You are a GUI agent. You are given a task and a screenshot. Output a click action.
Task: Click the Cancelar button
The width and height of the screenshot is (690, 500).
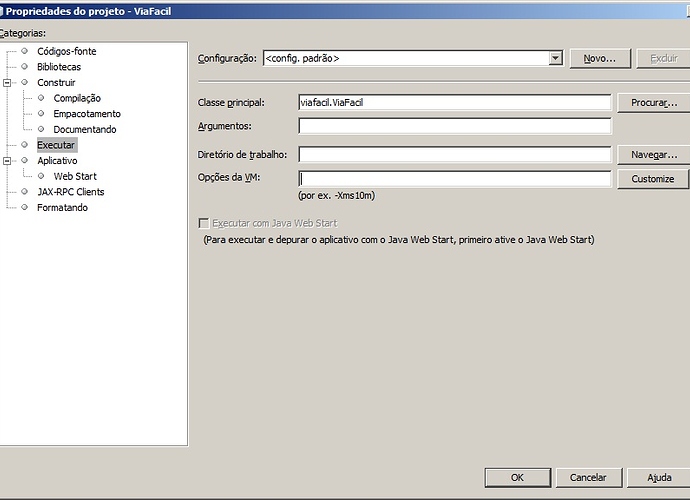(x=588, y=478)
